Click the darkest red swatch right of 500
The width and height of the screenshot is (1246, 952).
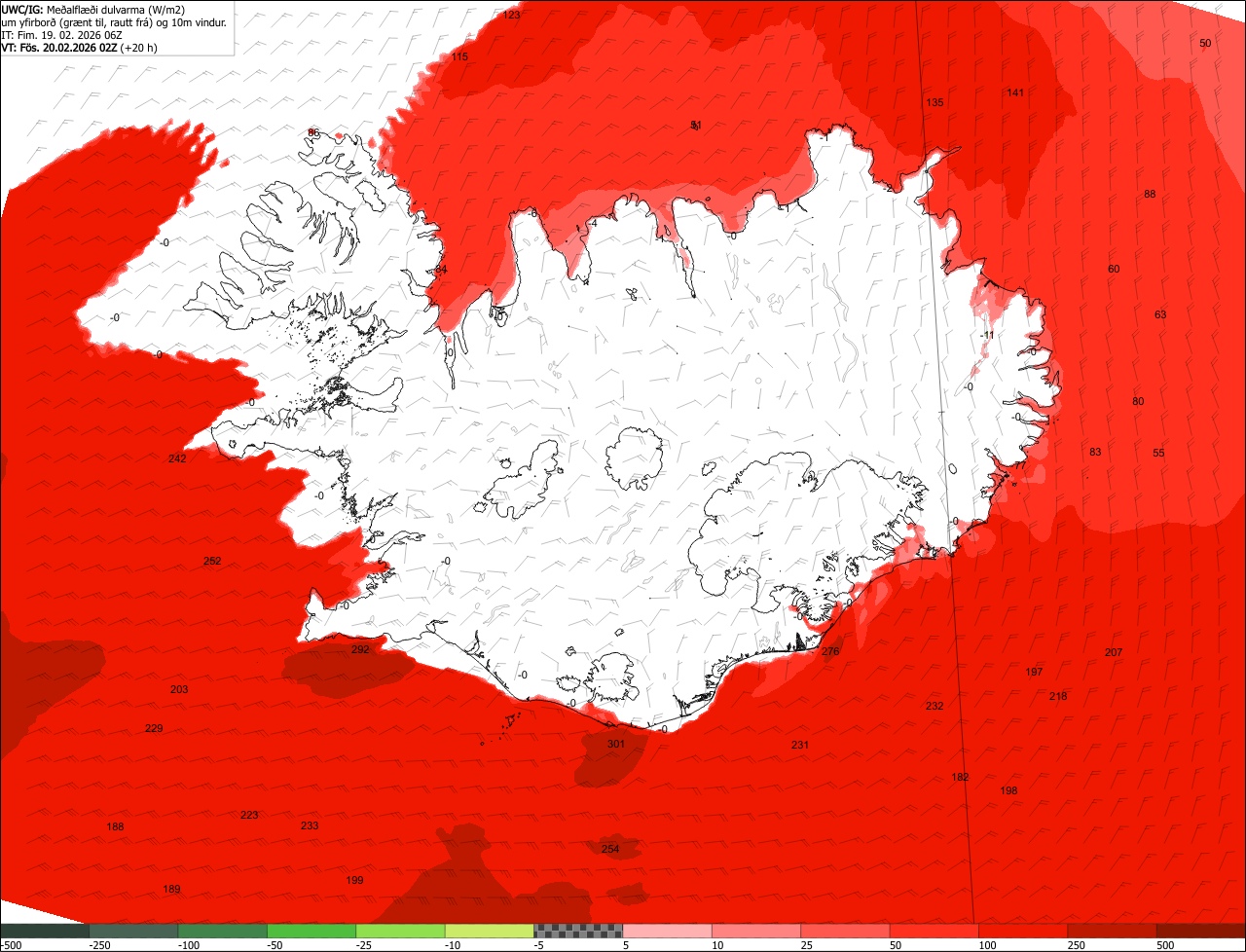point(1201,931)
